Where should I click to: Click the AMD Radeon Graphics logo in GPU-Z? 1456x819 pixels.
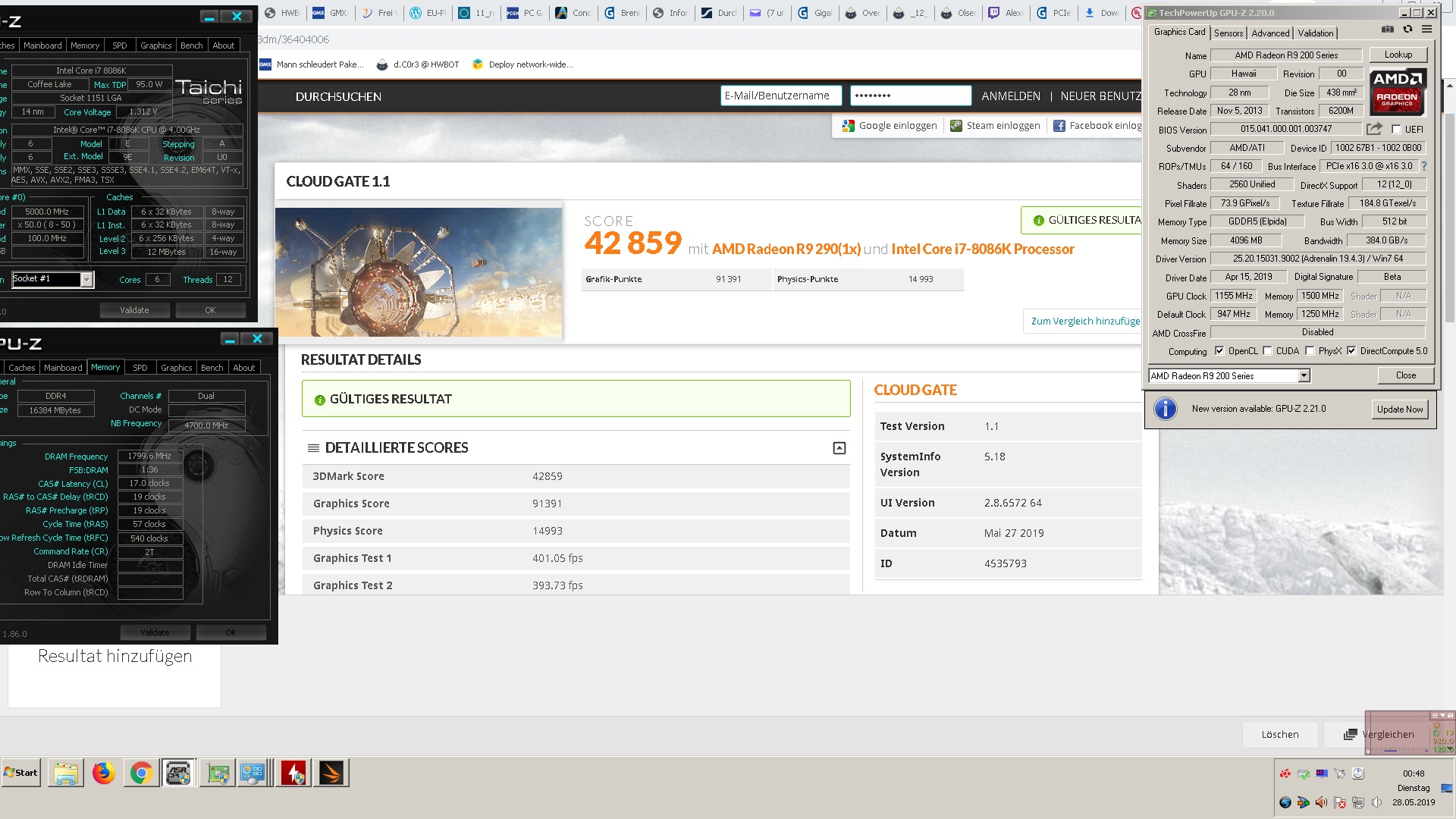tap(1397, 91)
